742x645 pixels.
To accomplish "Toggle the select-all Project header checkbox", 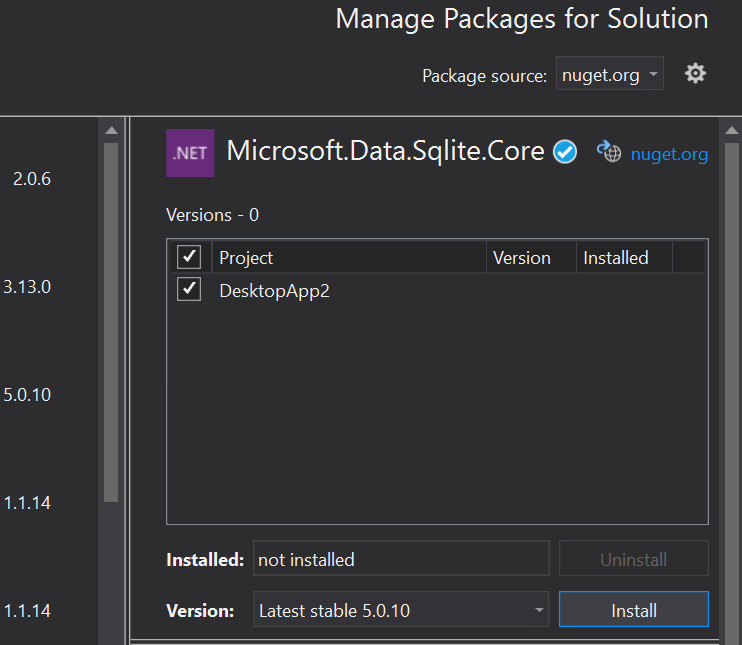I will pyautogui.click(x=189, y=257).
